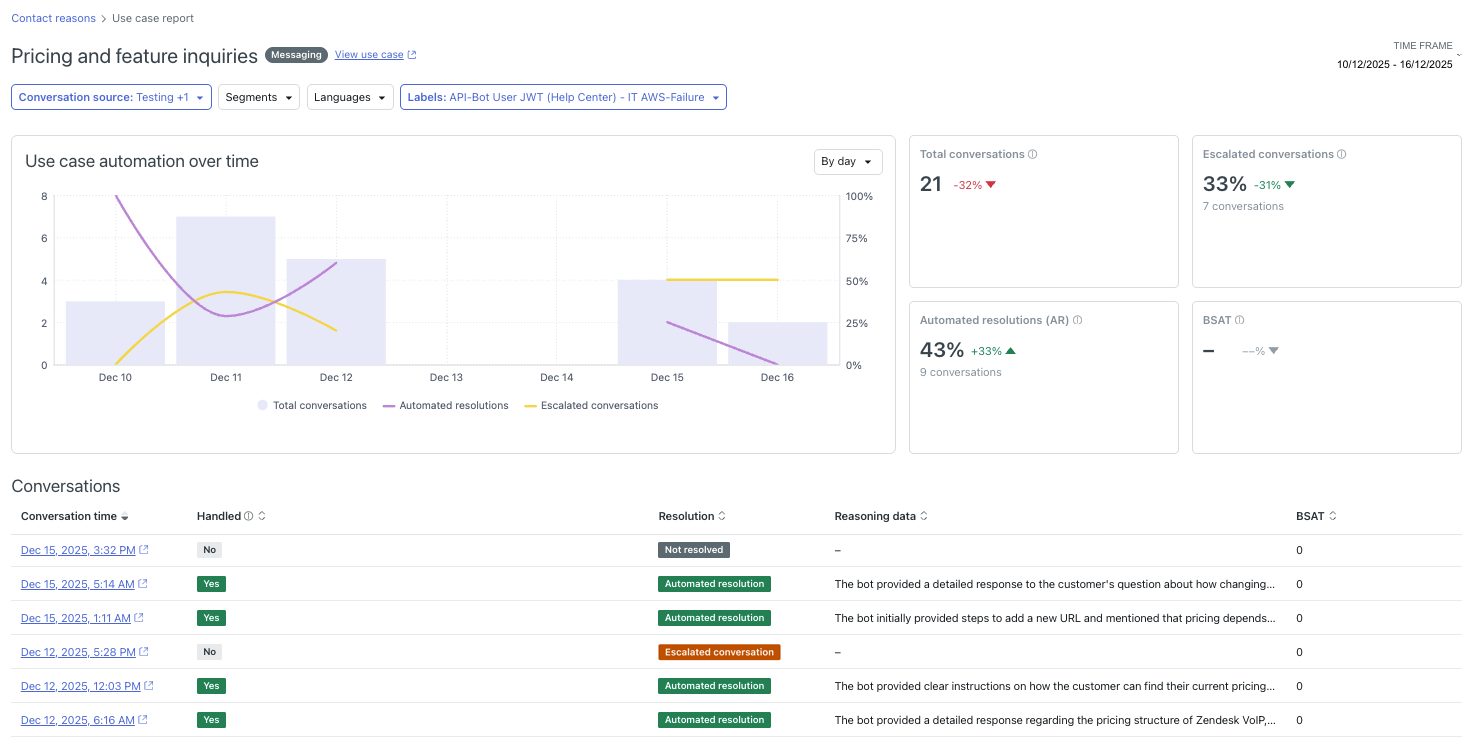The height and width of the screenshot is (743, 1481).
Task: Click info icon beside Automated resolutions (AR)
Action: 1078,321
